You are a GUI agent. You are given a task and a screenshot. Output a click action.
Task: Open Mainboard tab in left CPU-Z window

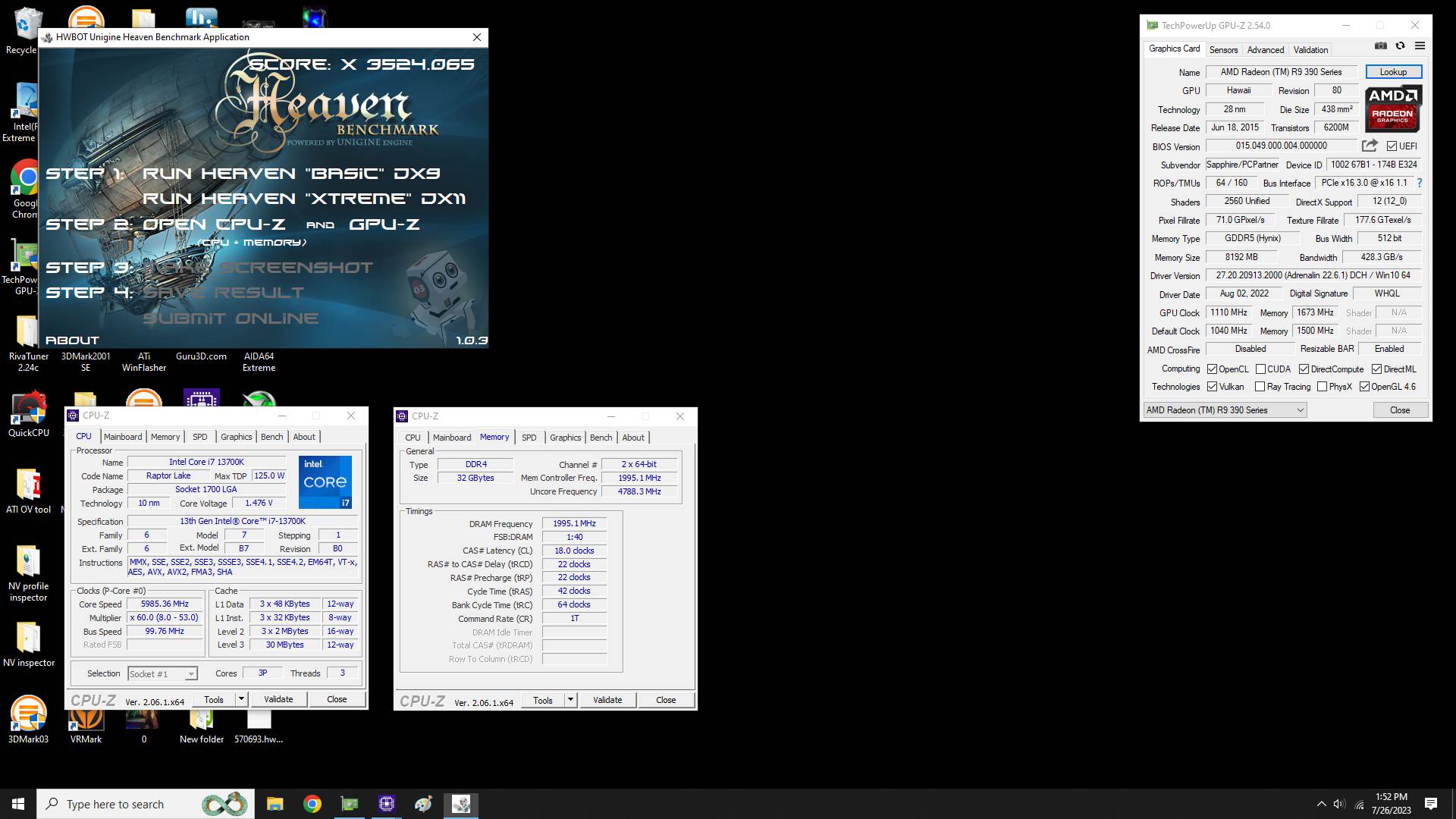tap(123, 437)
